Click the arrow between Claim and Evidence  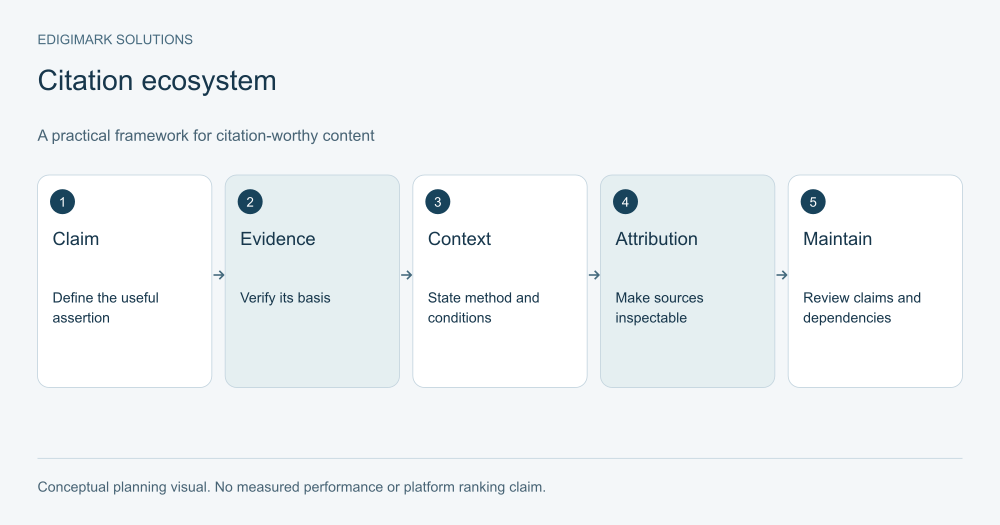point(219,275)
